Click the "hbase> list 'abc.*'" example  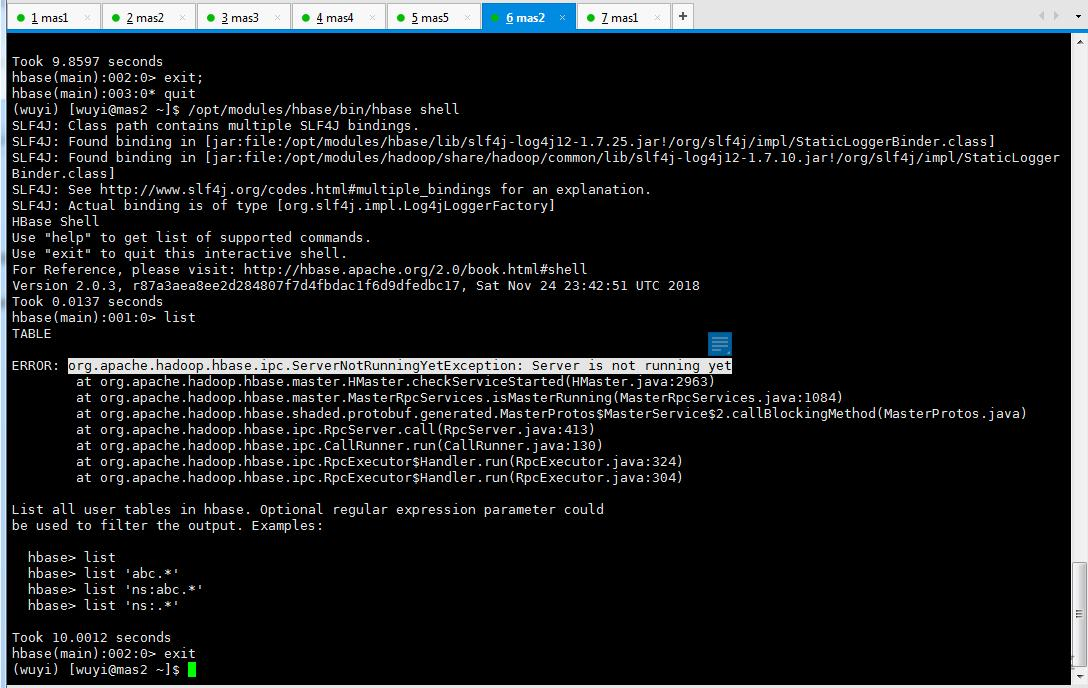(103, 574)
